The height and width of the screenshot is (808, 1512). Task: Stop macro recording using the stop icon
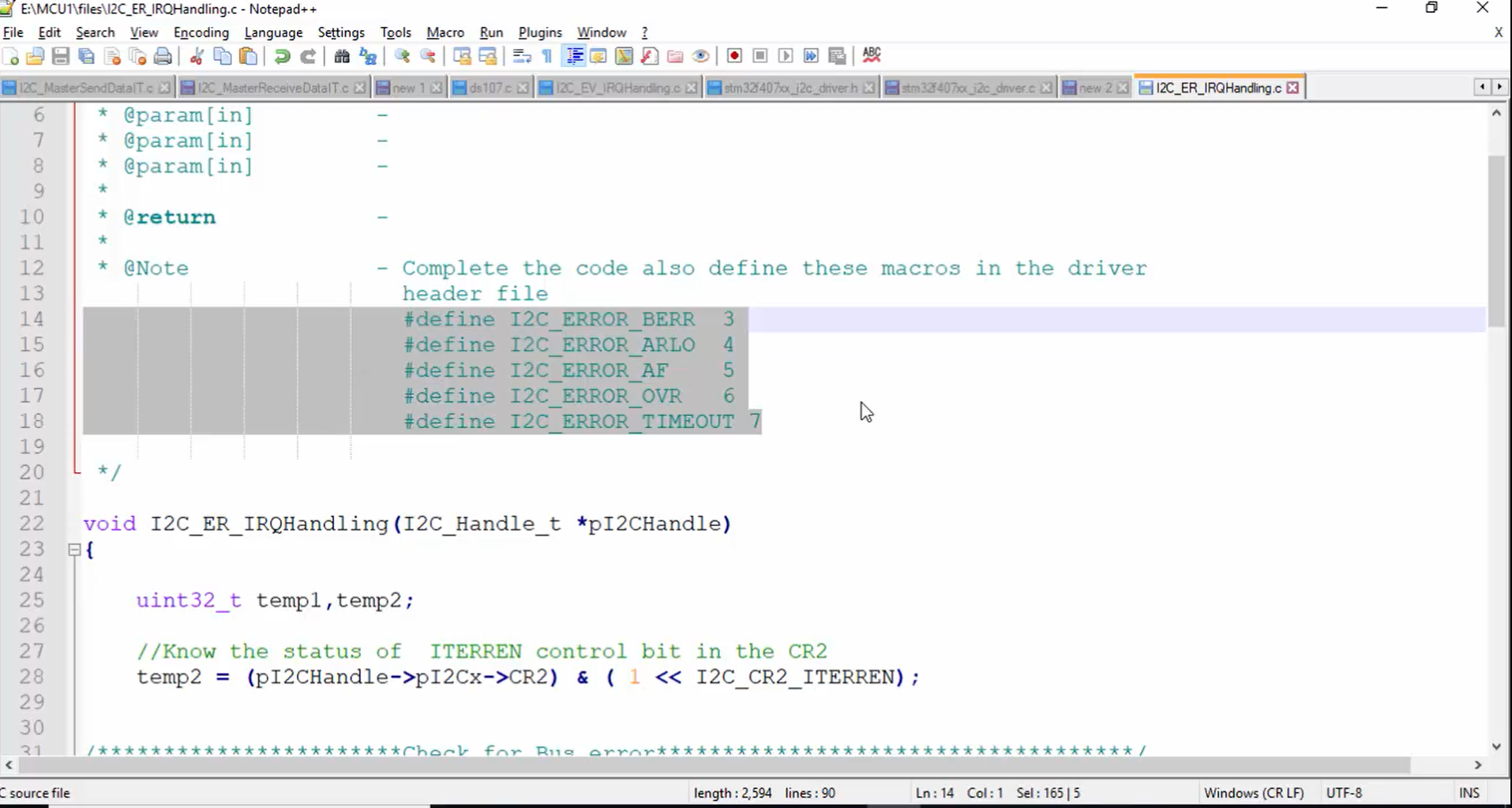tap(760, 56)
